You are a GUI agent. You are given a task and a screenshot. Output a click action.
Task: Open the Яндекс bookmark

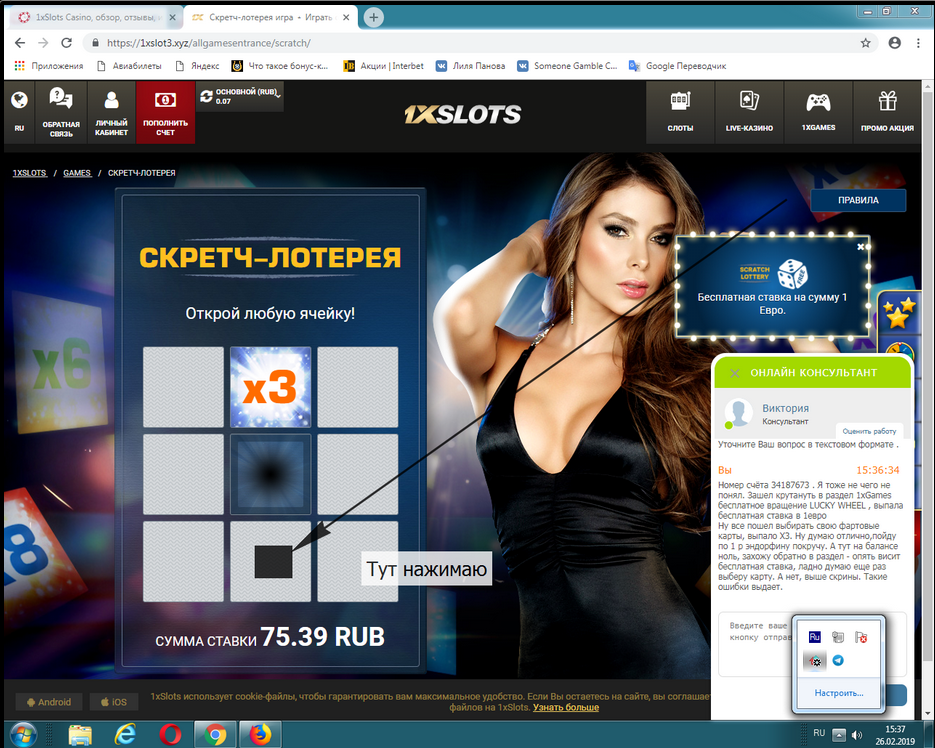point(197,66)
